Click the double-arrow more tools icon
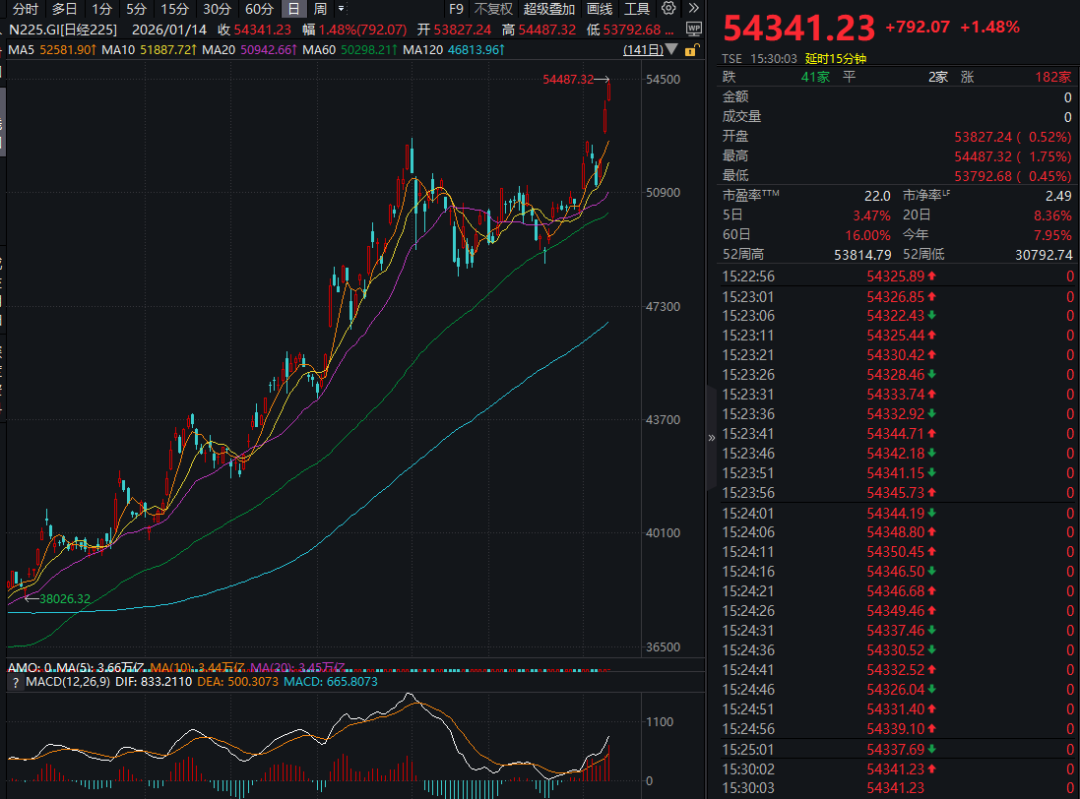This screenshot has height=799, width=1080. [694, 9]
